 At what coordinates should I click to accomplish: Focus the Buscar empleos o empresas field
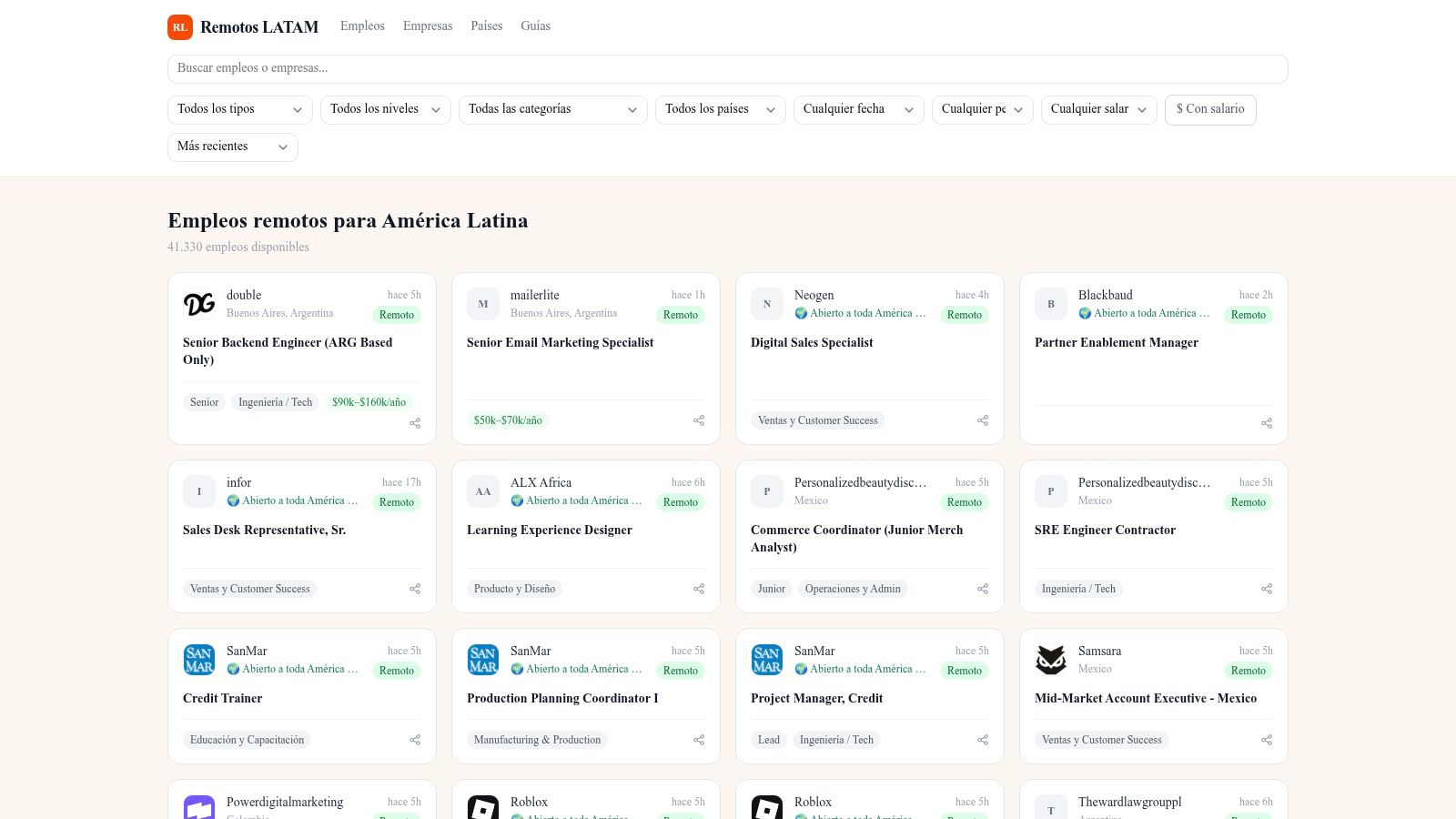(x=728, y=68)
